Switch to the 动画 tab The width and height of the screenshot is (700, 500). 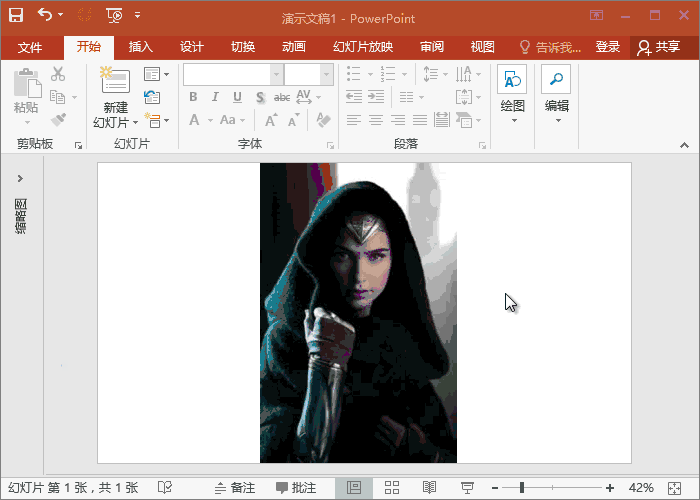pyautogui.click(x=294, y=47)
